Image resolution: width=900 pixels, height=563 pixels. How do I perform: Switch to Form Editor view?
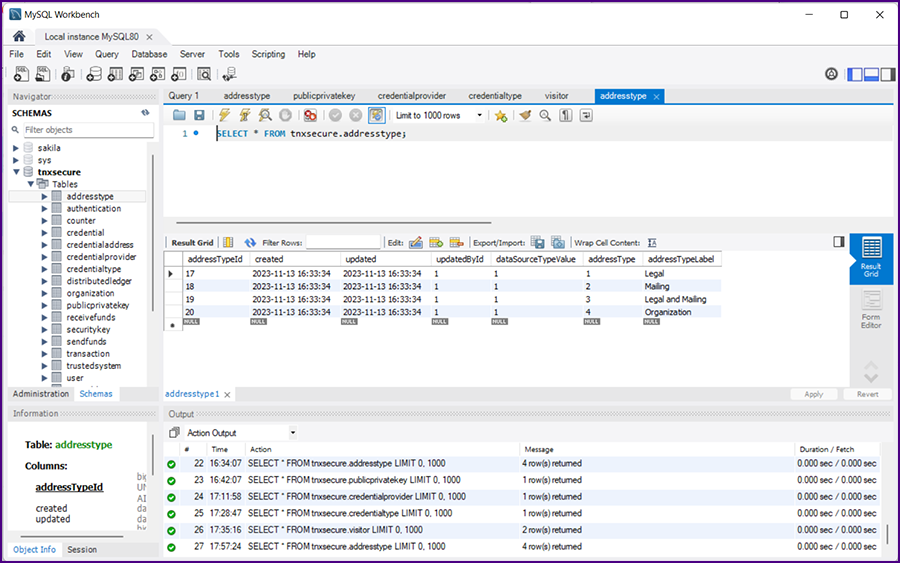click(871, 309)
